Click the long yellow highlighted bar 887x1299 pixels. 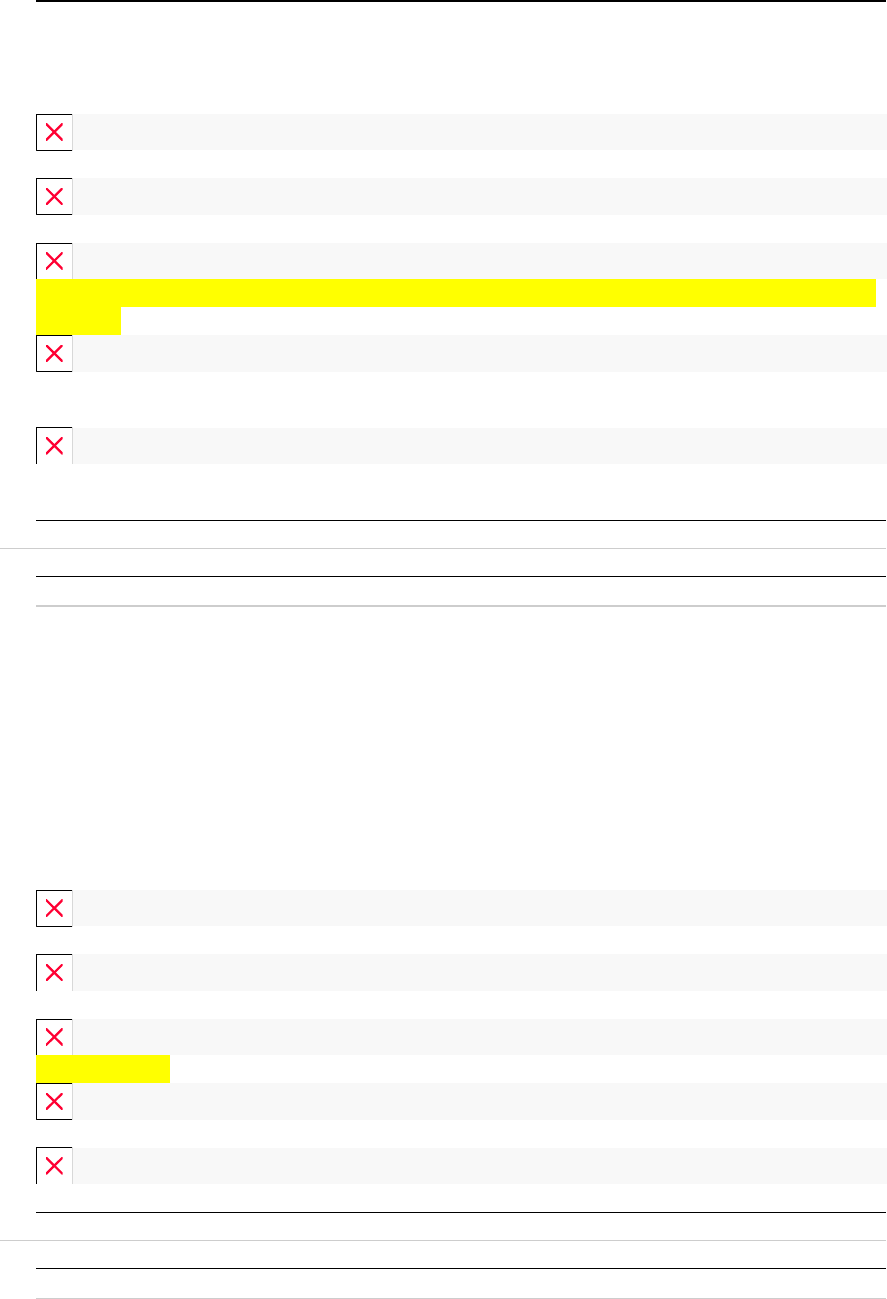455,293
